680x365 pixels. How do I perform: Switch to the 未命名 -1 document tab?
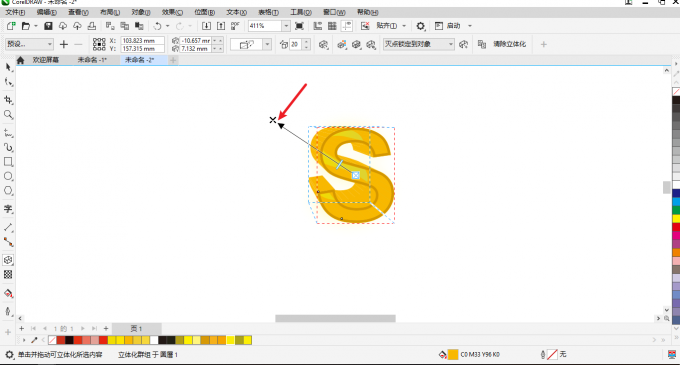click(92, 60)
